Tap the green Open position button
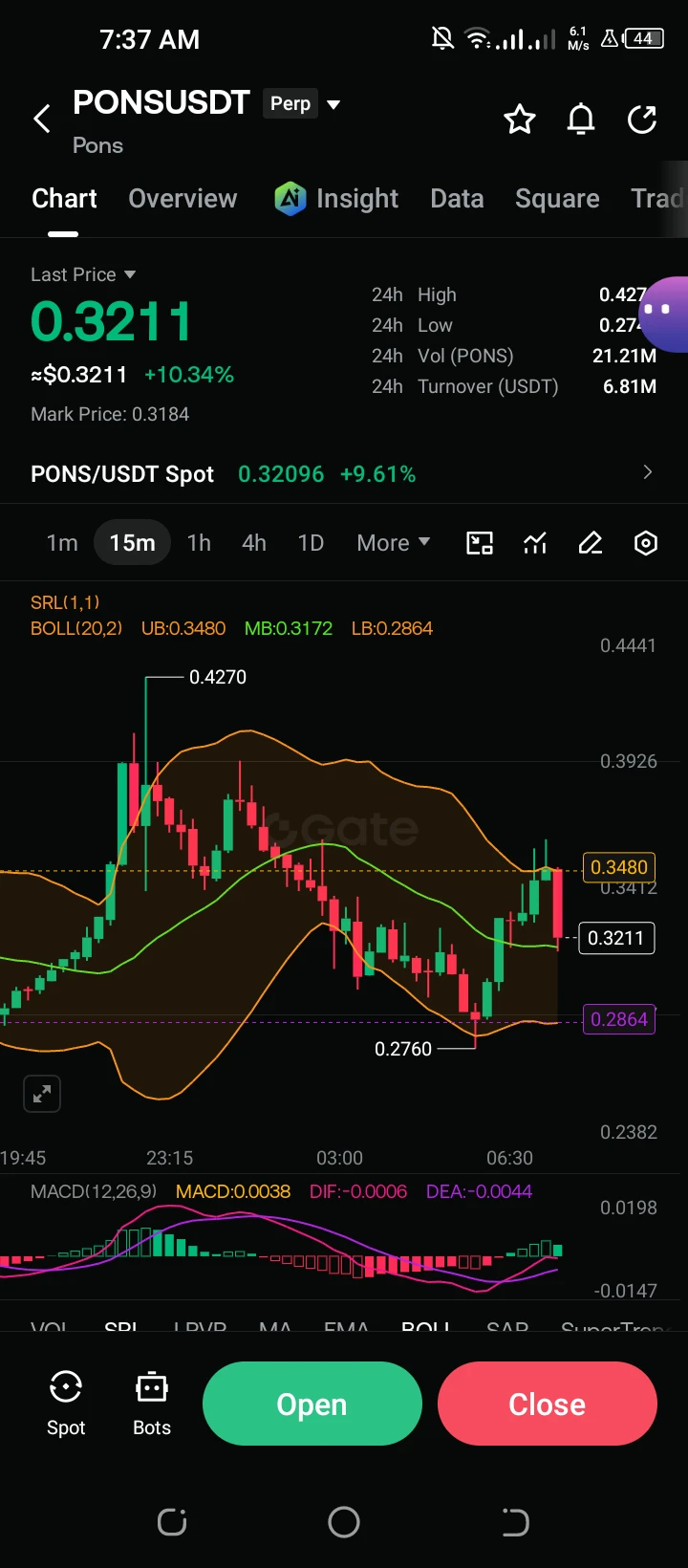 pyautogui.click(x=312, y=1404)
